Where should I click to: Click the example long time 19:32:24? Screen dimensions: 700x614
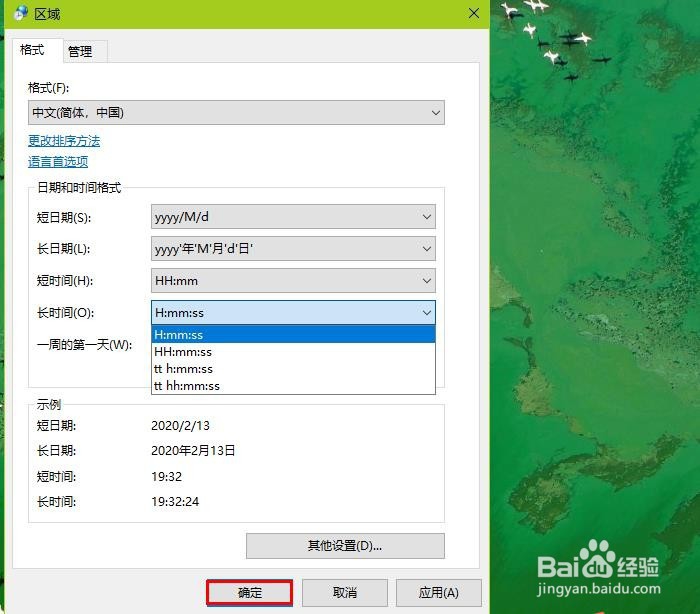pyautogui.click(x=175, y=501)
